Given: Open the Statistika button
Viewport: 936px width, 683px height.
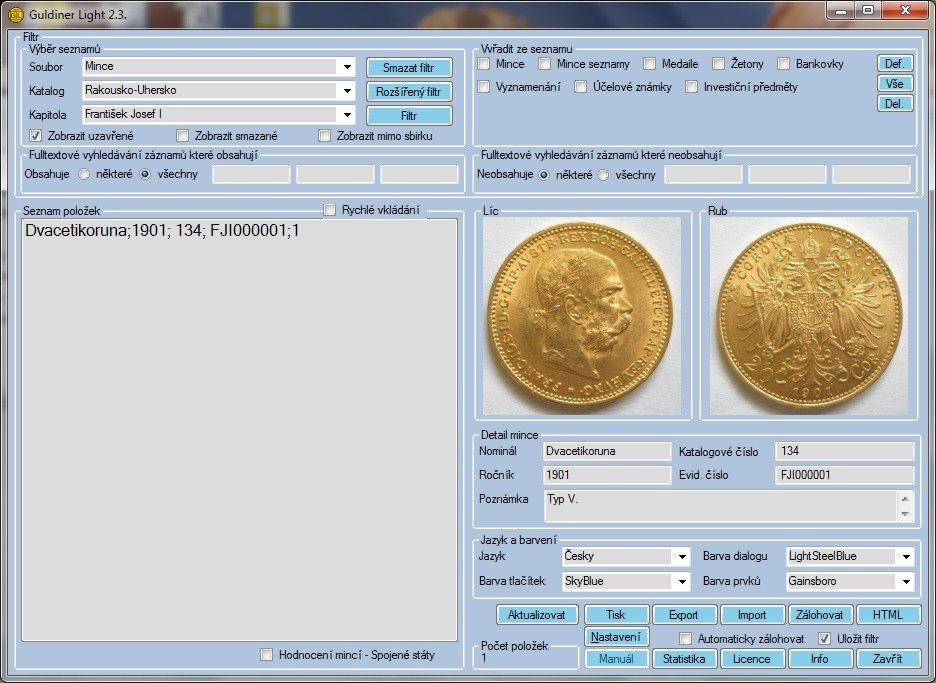Looking at the screenshot, I should 683,659.
